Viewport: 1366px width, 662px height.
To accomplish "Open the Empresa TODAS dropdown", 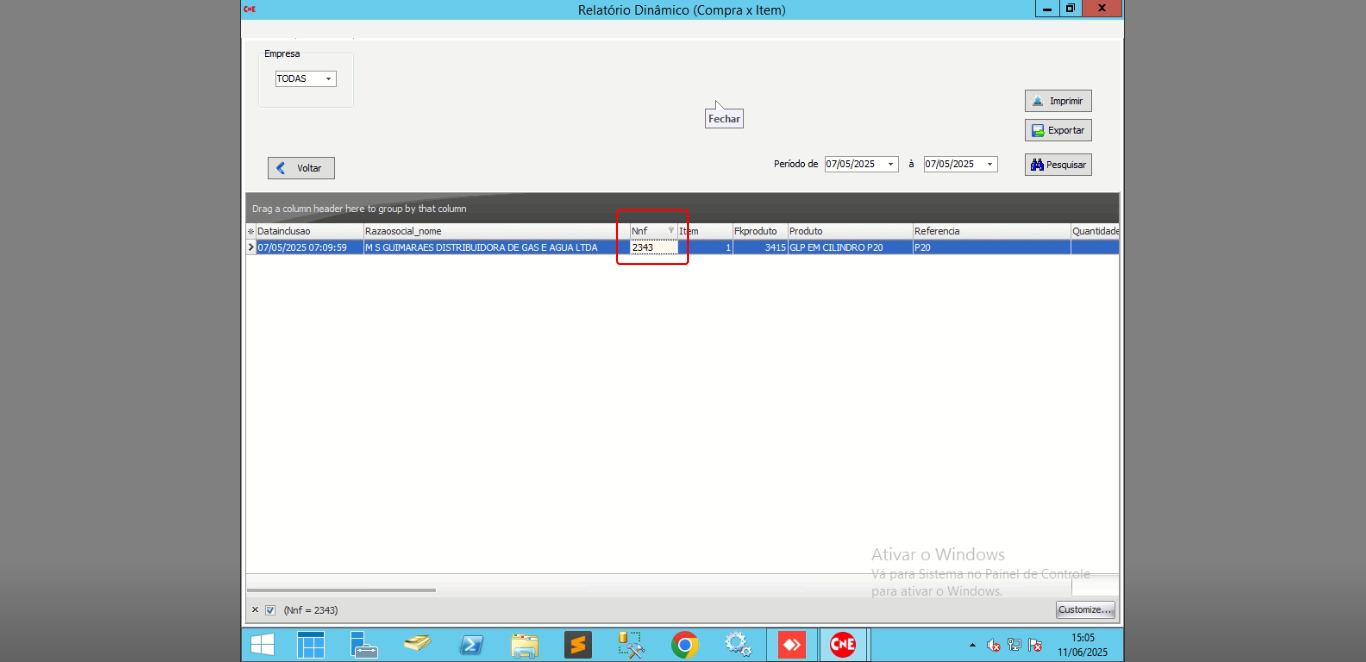I will click(x=328, y=79).
